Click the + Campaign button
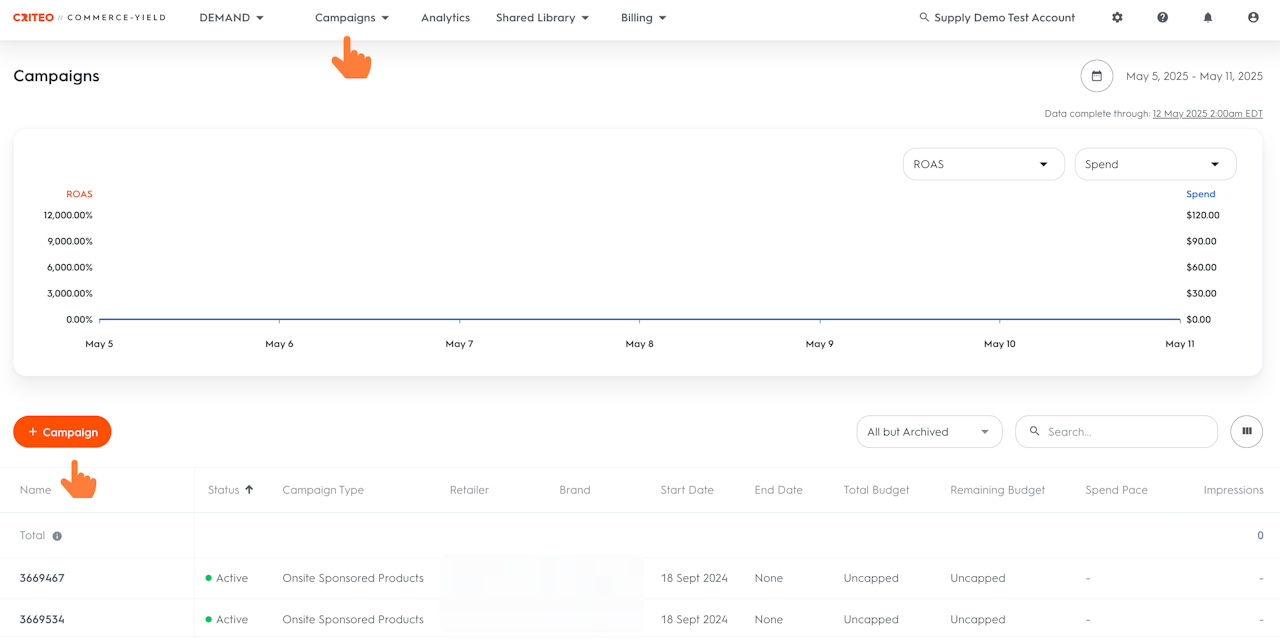 [62, 432]
